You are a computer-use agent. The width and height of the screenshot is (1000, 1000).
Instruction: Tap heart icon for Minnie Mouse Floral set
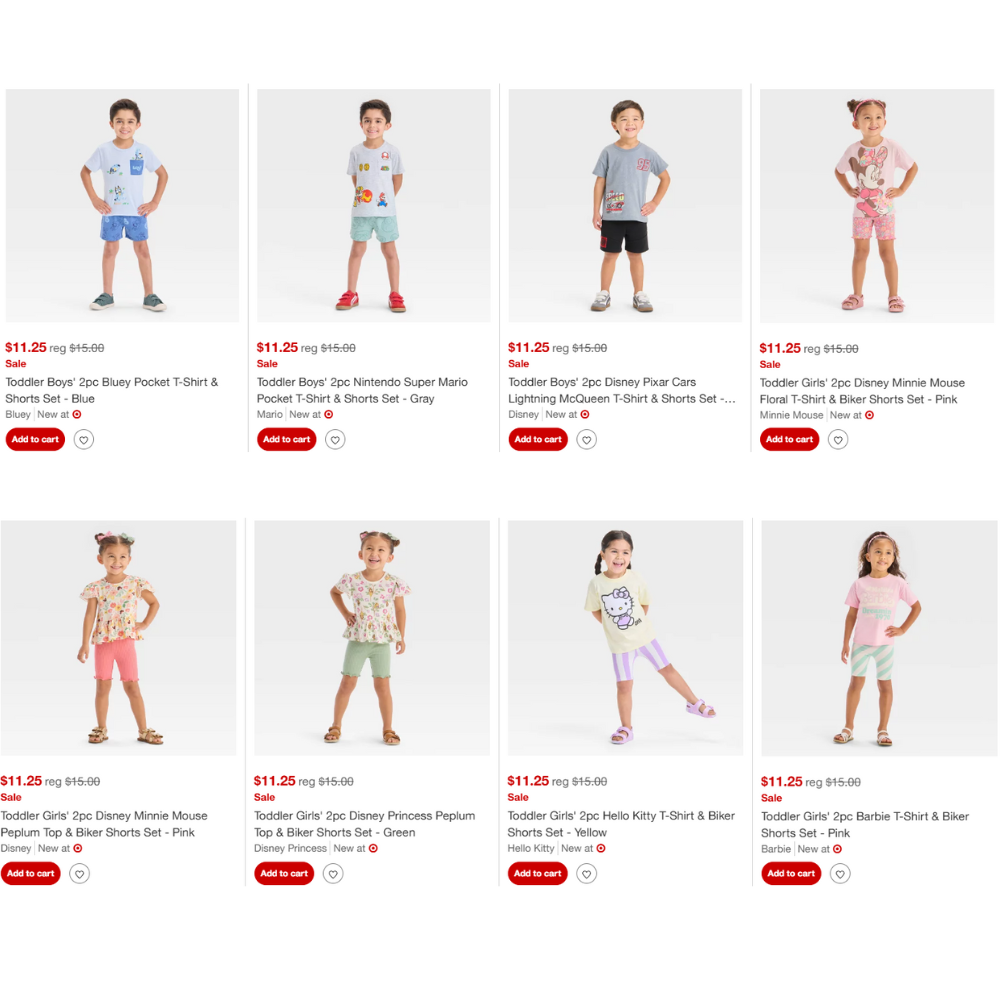point(837,440)
